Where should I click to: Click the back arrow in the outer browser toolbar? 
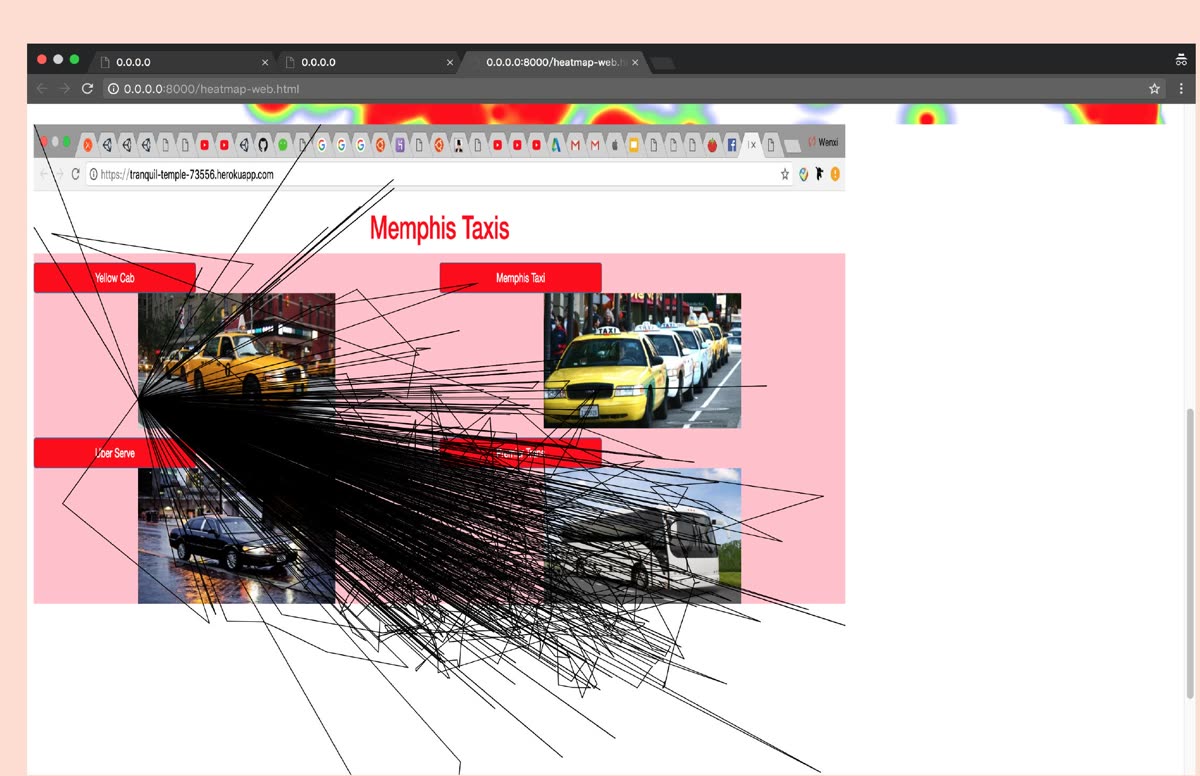tap(42, 89)
